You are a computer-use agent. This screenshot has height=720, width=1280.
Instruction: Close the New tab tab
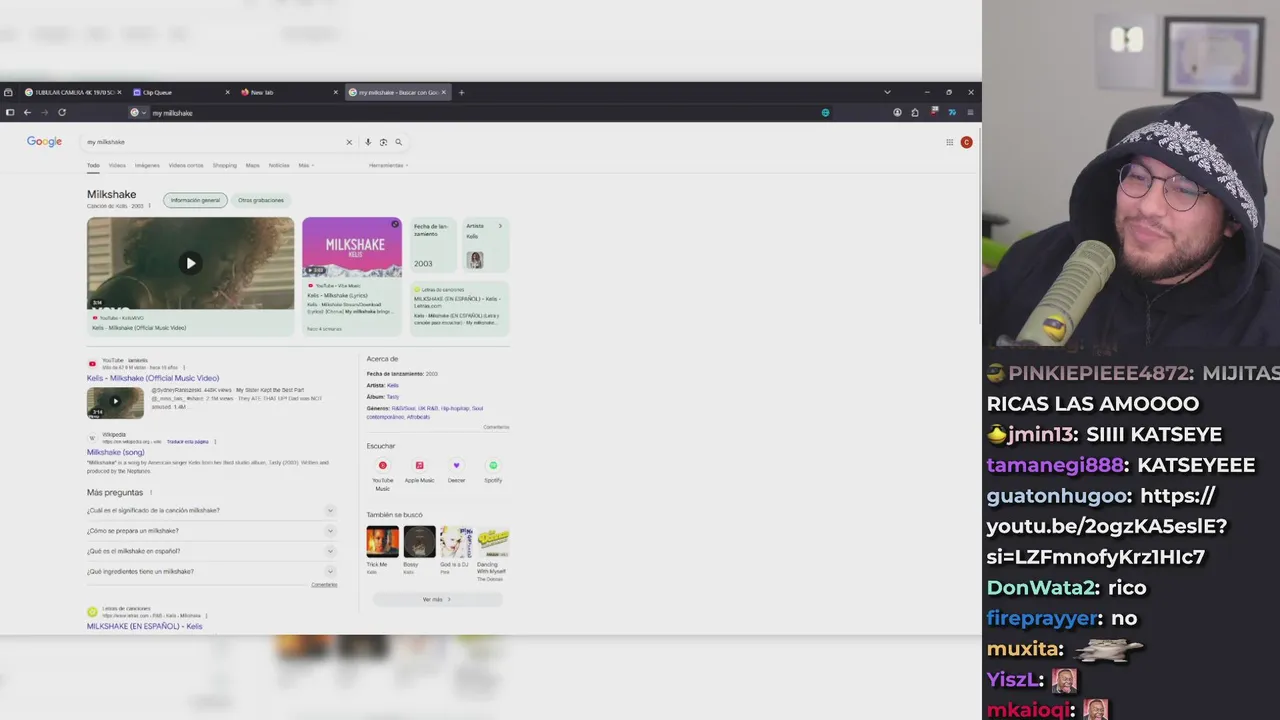coord(335,92)
